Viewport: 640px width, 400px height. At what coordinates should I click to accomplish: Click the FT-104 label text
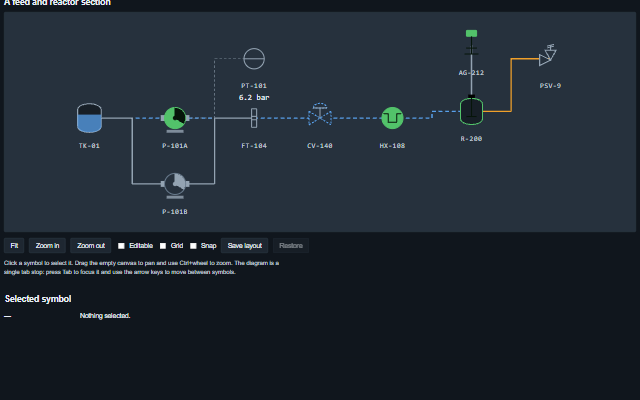[254, 146]
